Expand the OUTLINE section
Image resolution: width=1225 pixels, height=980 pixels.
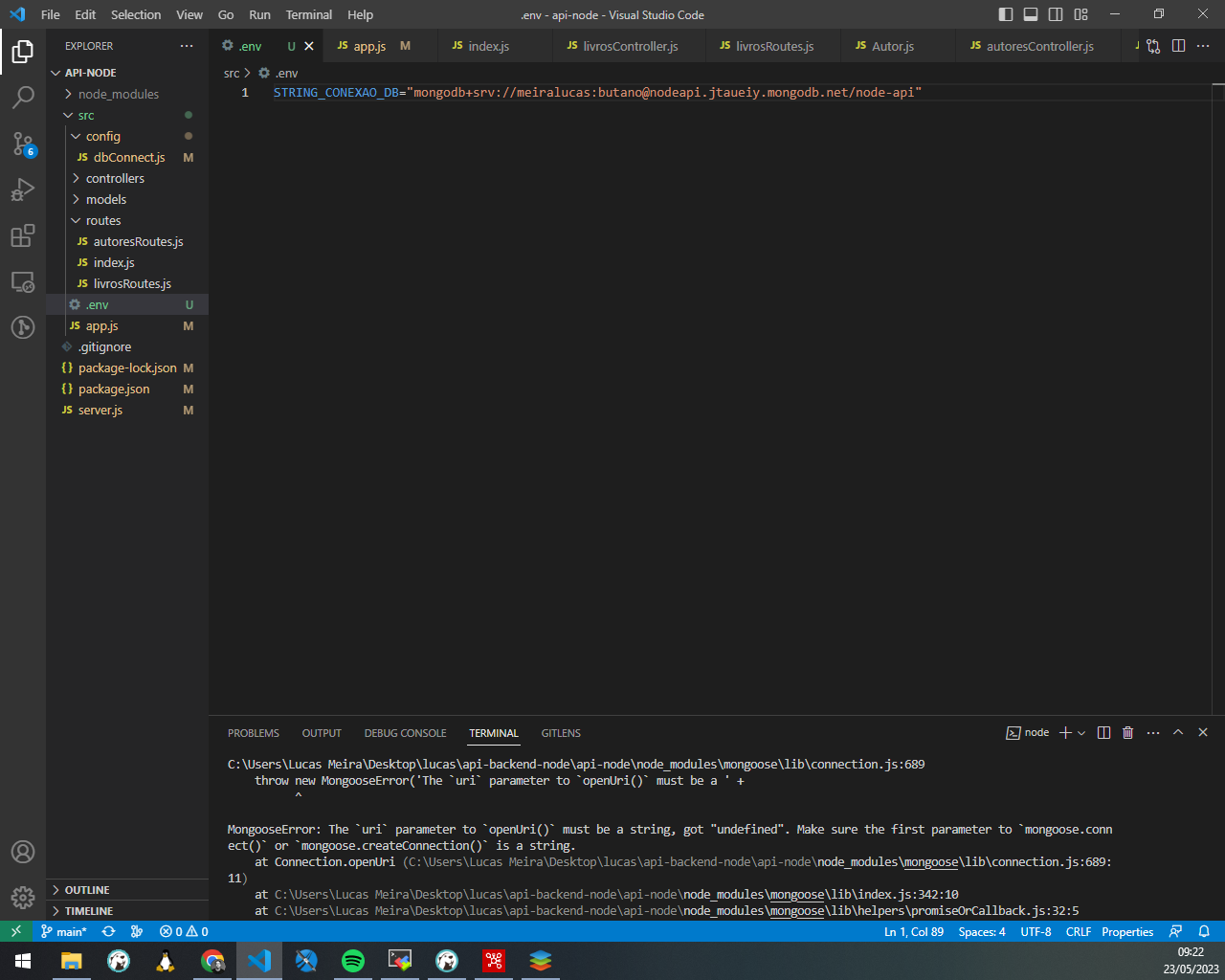pos(127,890)
